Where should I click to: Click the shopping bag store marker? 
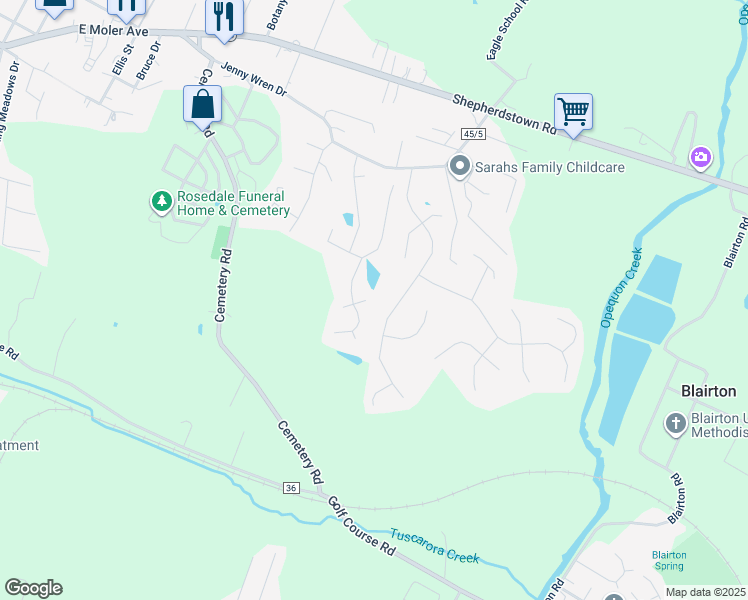click(203, 107)
